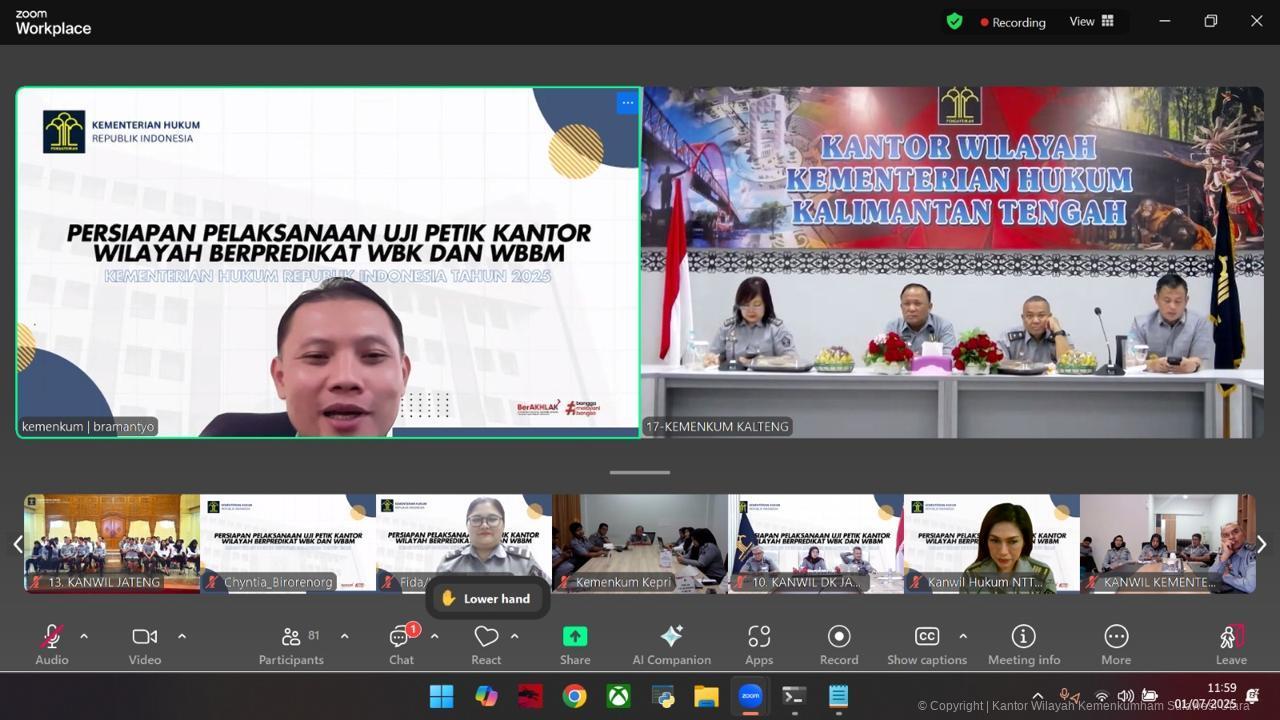This screenshot has width=1280, height=720.
Task: Open the red app icon beside Copilot
Action: 530,696
